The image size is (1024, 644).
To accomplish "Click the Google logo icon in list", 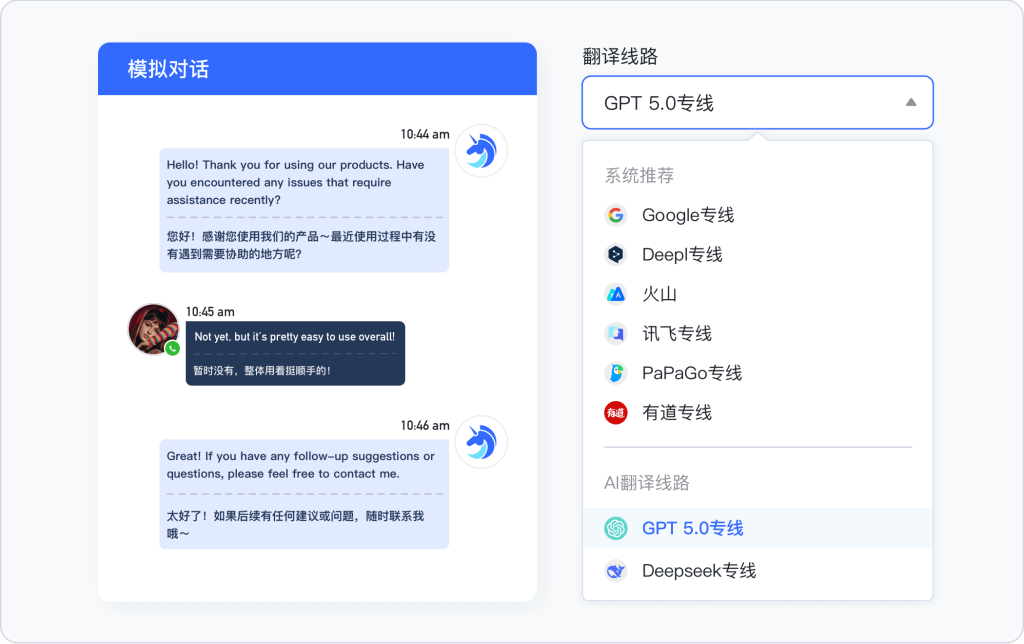I will tap(615, 215).
